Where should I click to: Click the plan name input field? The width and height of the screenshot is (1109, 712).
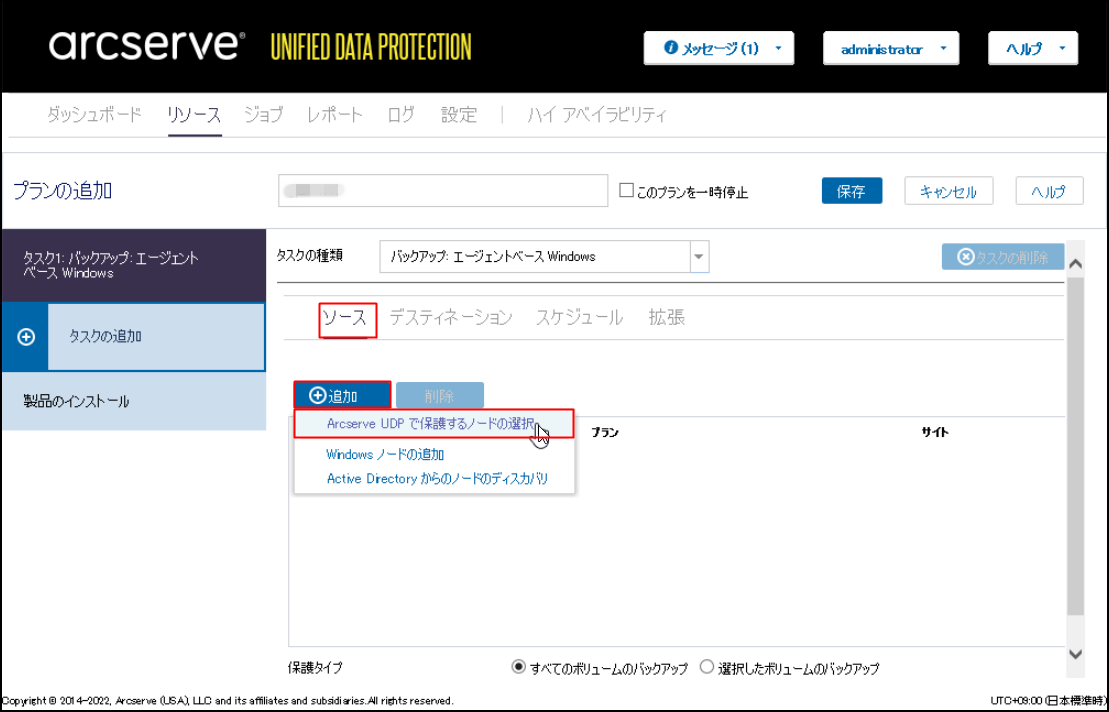pos(443,191)
